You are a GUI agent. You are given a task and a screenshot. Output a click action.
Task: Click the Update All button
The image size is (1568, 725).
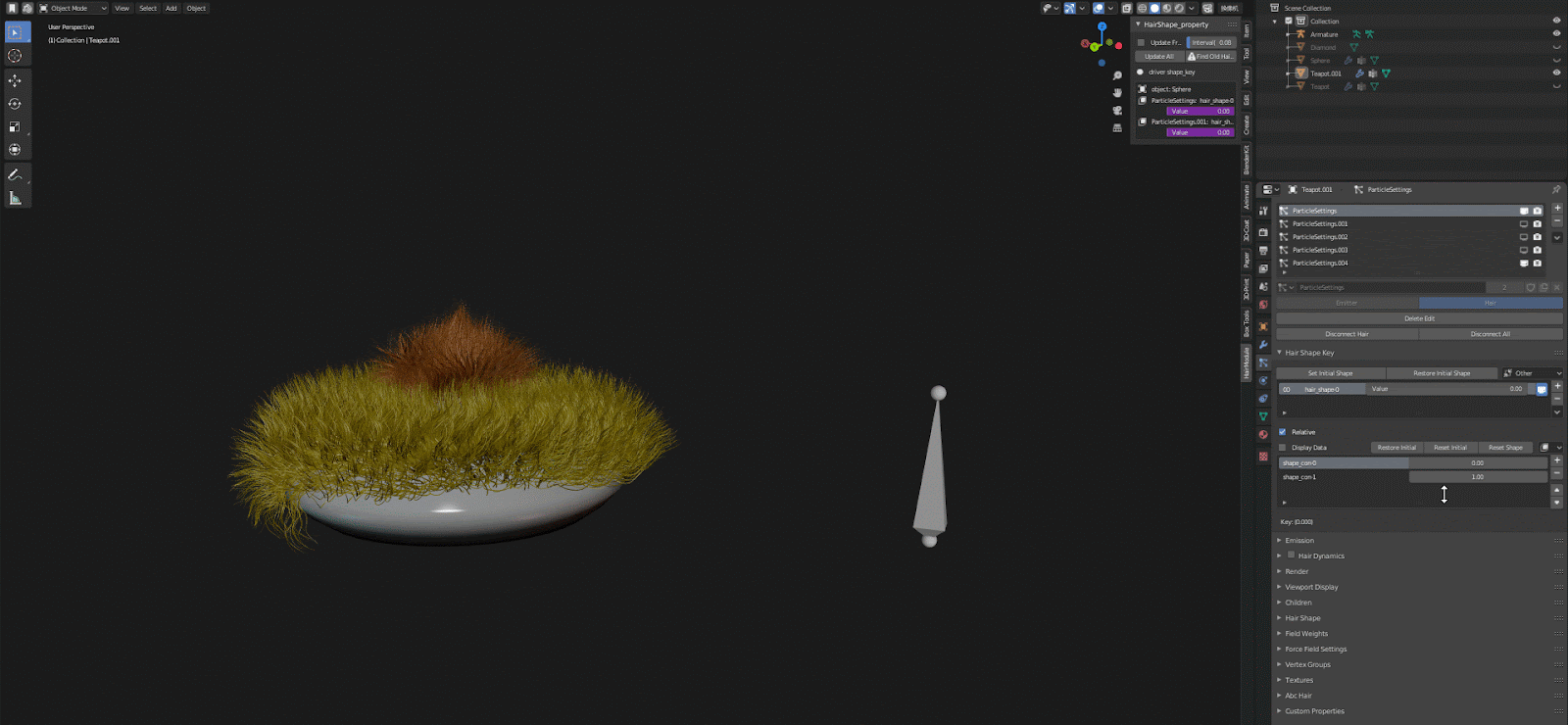coord(1159,57)
